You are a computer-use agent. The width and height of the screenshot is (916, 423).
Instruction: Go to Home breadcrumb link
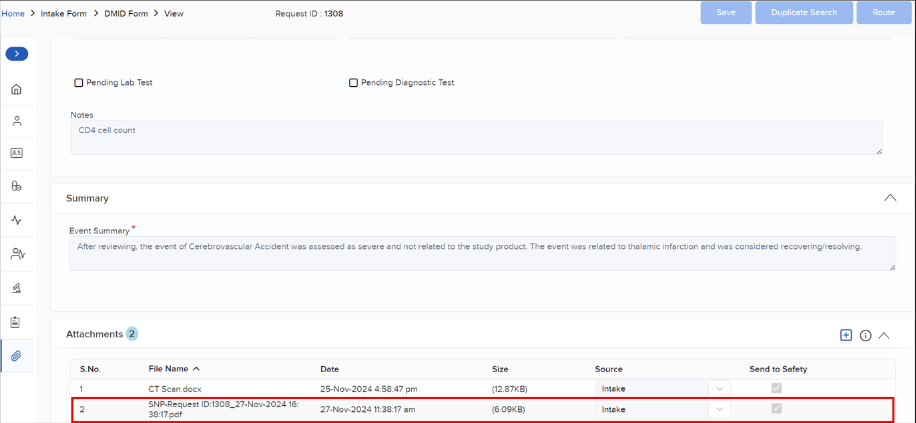click(x=13, y=14)
